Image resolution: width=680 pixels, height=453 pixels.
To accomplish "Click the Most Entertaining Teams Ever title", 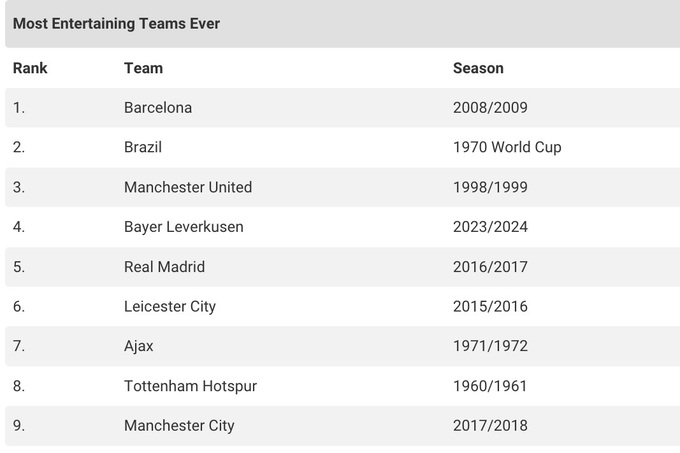I will [x=117, y=23].
